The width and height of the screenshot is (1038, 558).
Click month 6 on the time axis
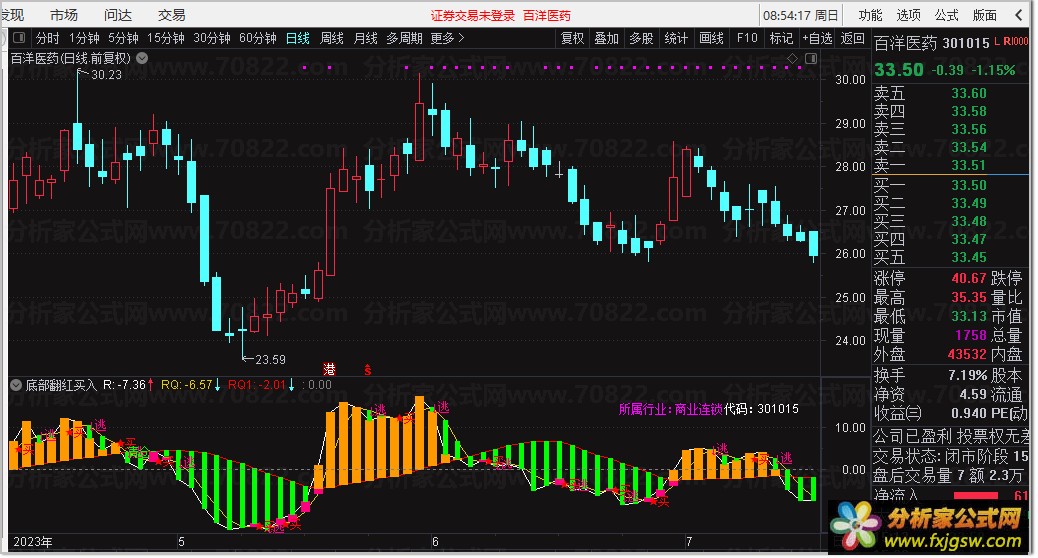point(435,542)
